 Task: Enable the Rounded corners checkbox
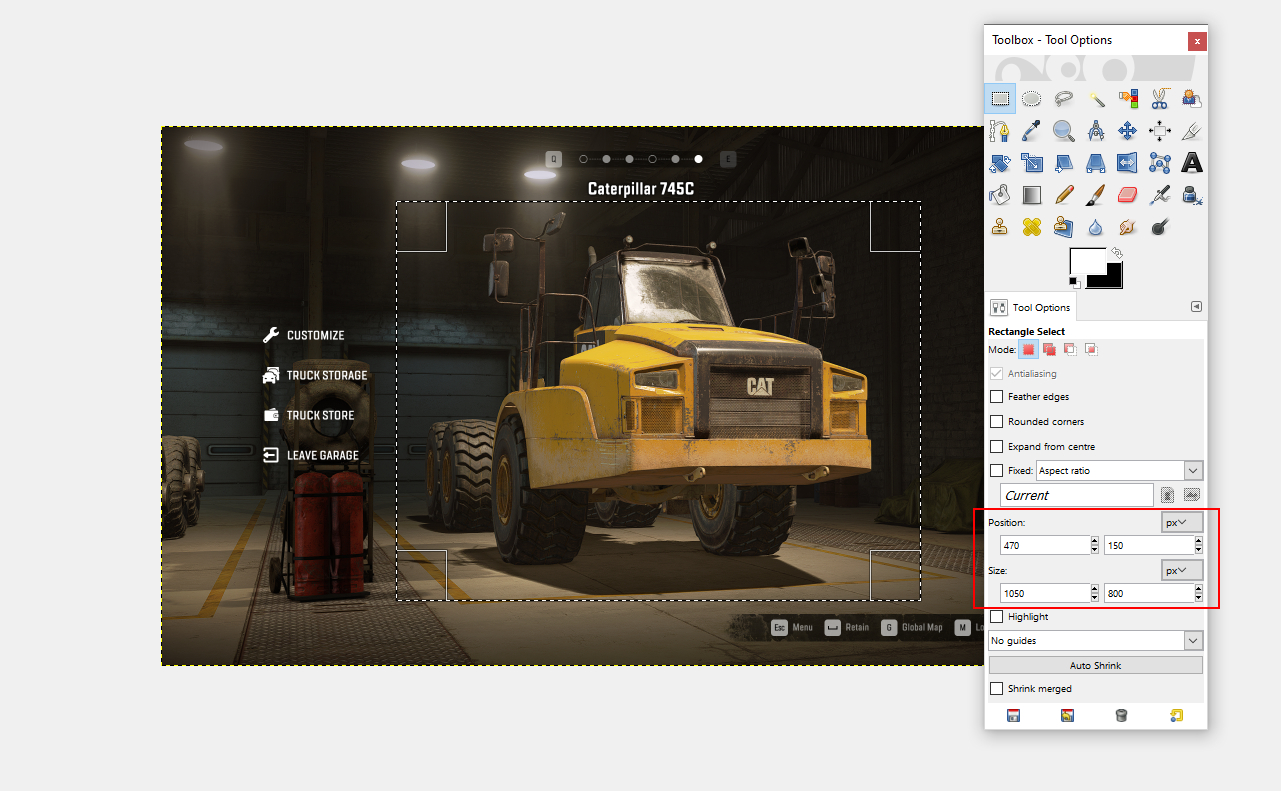tap(996, 422)
